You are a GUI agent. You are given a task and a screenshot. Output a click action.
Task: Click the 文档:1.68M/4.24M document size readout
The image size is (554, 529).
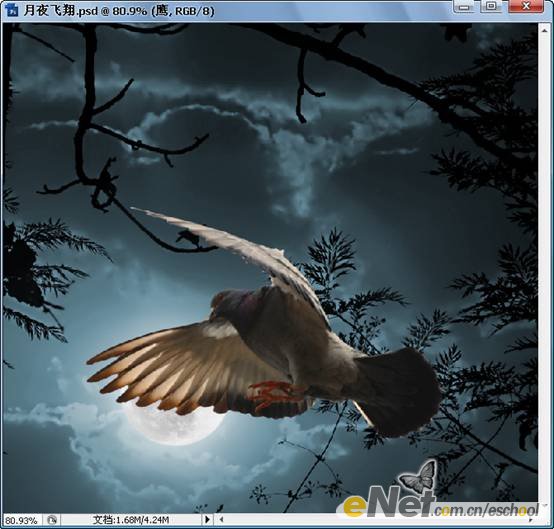(x=131, y=520)
